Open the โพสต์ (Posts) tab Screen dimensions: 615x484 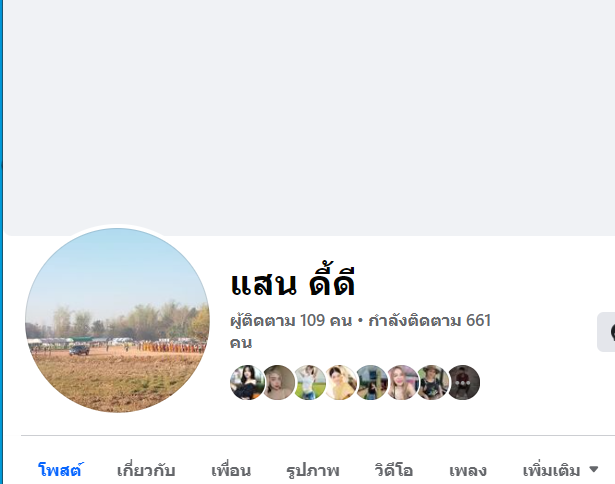tap(60, 470)
